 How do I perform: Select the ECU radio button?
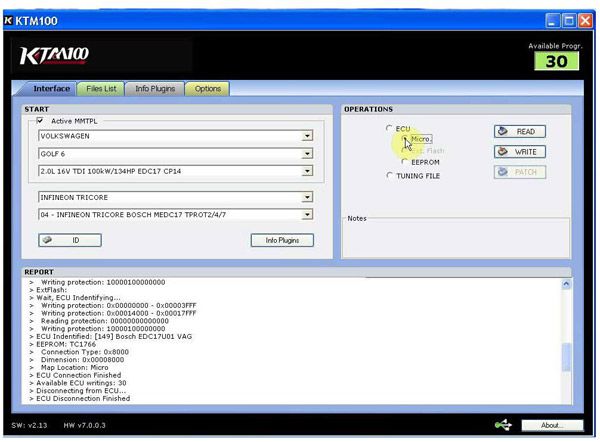pyautogui.click(x=389, y=129)
